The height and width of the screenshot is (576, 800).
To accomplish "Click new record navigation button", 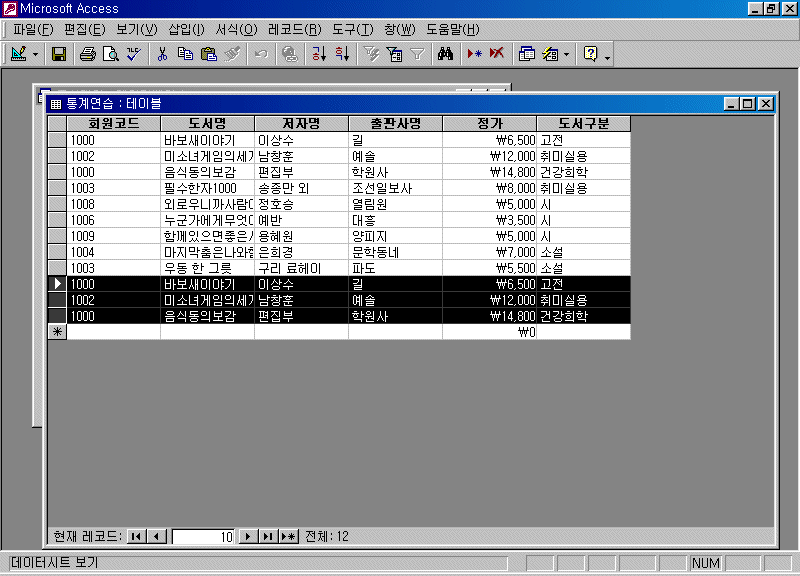I will [288, 536].
